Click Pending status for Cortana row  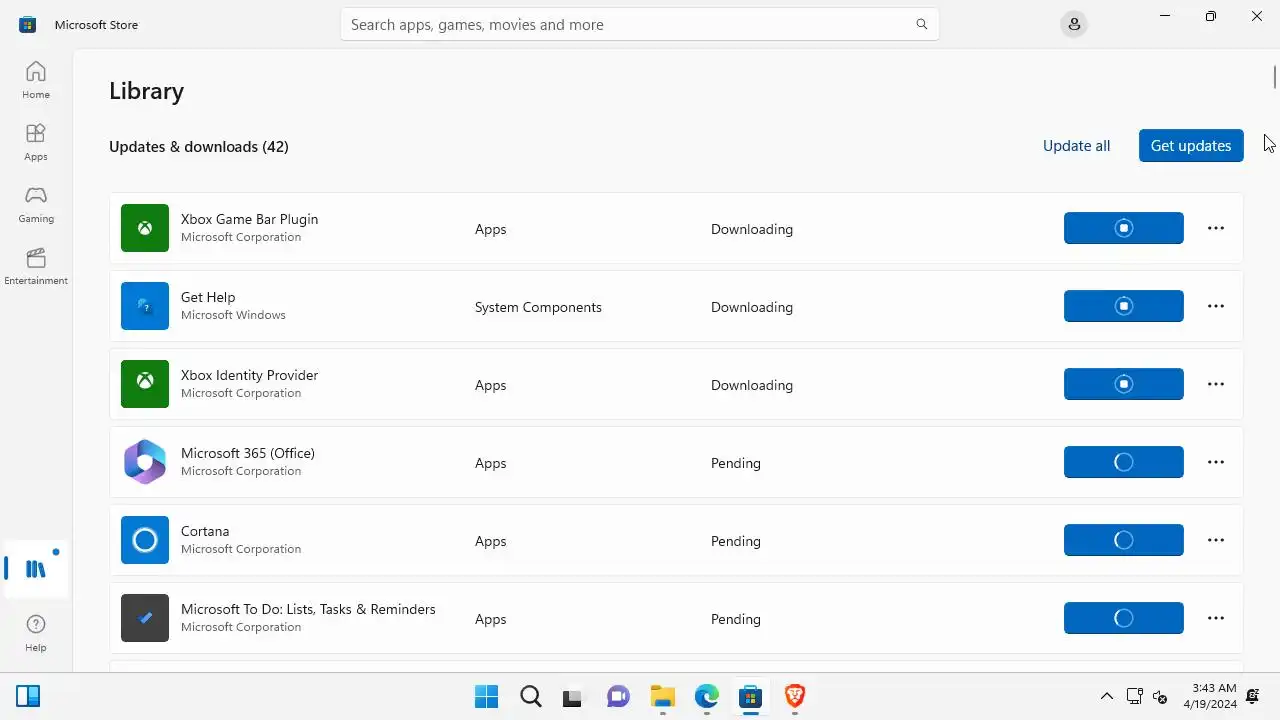pyautogui.click(x=736, y=541)
